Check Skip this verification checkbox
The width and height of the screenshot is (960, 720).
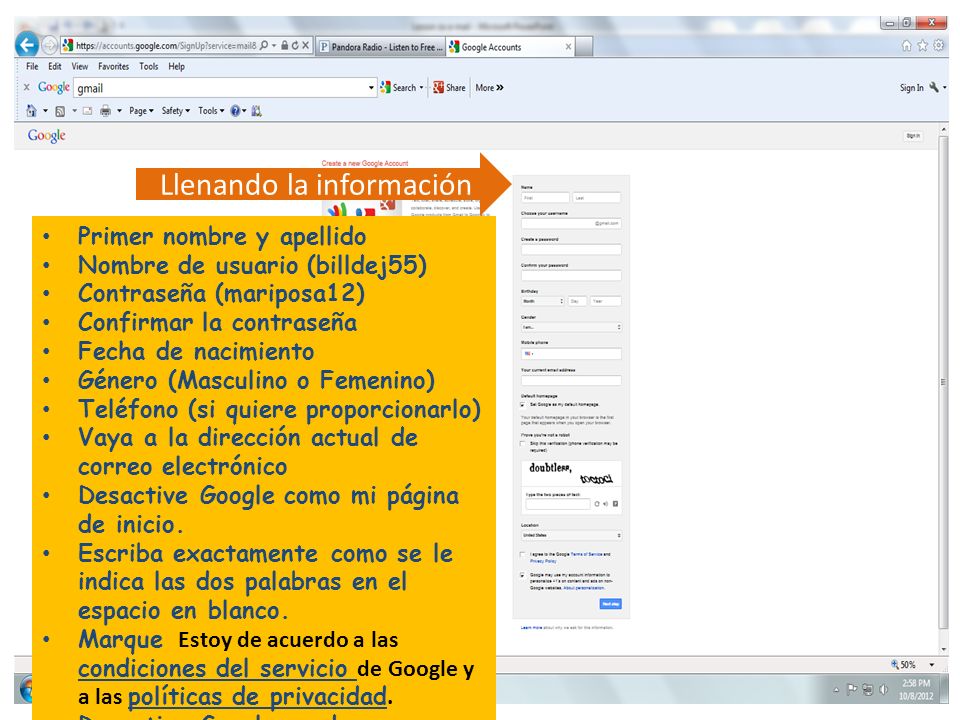[522, 443]
